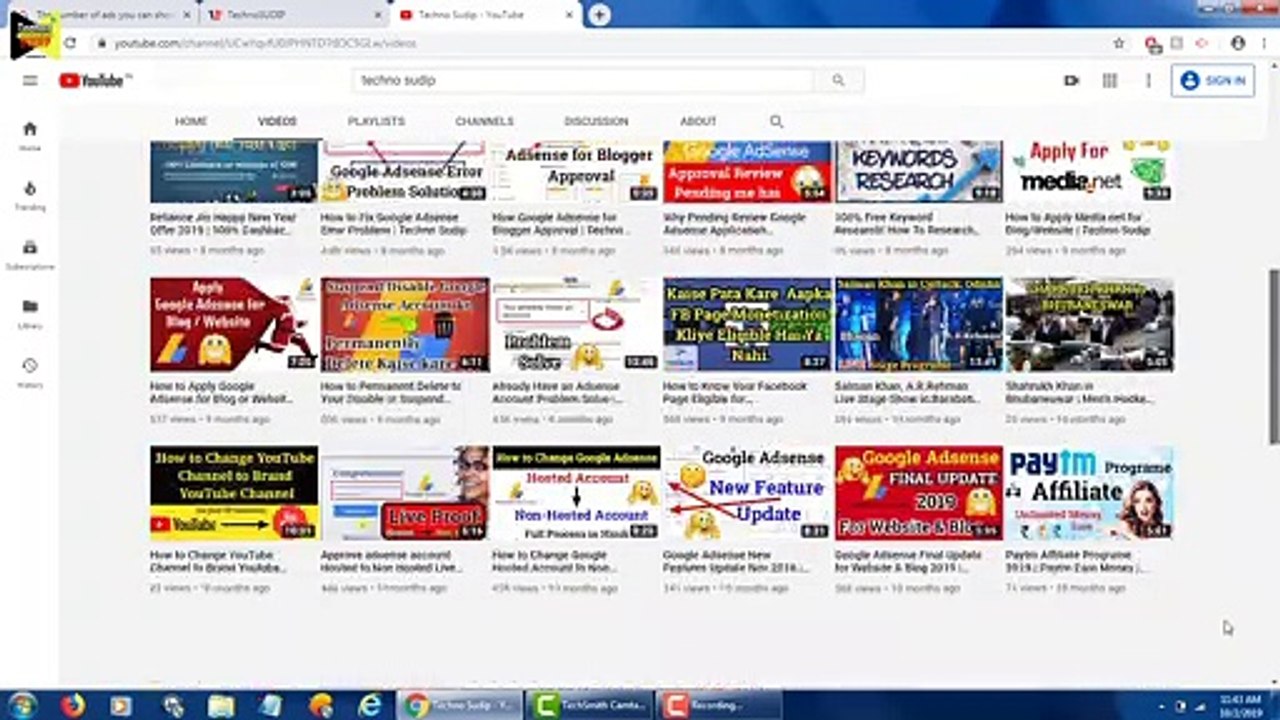Image resolution: width=1280 pixels, height=720 pixels.
Task: Open Apply For media.net video thumbnail
Action: point(1090,172)
